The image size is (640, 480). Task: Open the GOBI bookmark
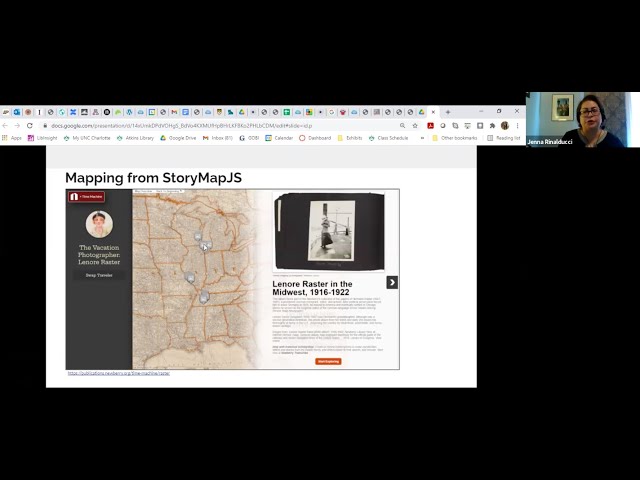pyautogui.click(x=249, y=138)
